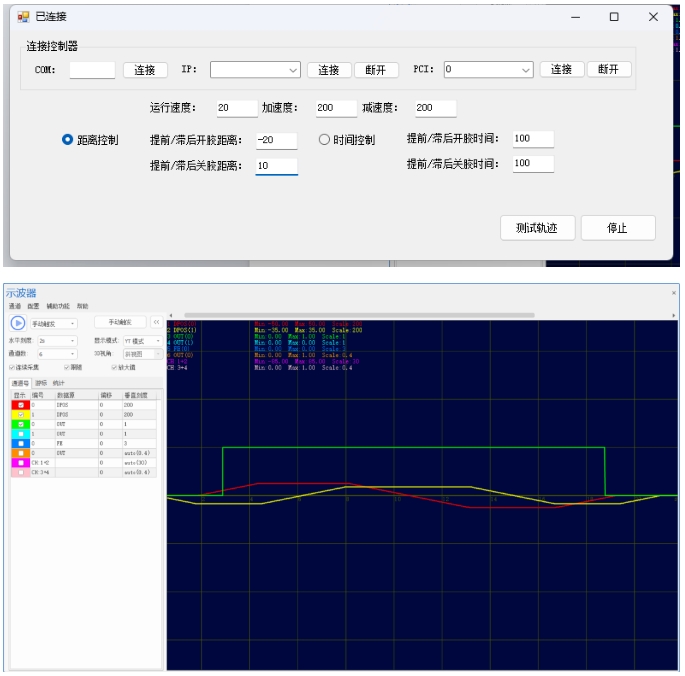Image resolution: width=685 pixels, height=676 pixels.
Task: Click the scrollbar right arrow above the waveform
Action: pos(673,315)
